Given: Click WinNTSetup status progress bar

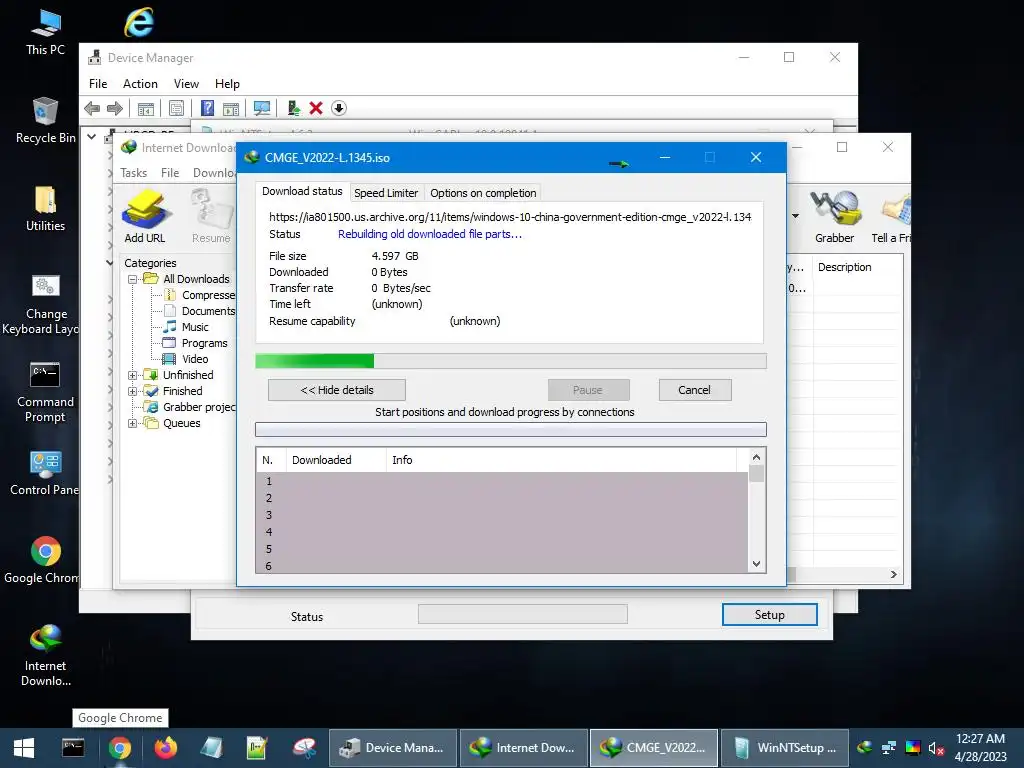Looking at the screenshot, I should click(x=522, y=614).
